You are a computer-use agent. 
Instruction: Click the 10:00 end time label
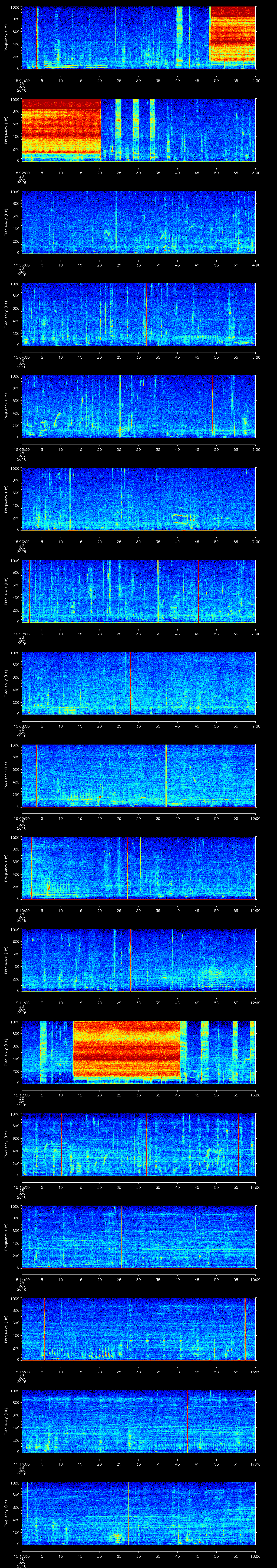(x=256, y=818)
